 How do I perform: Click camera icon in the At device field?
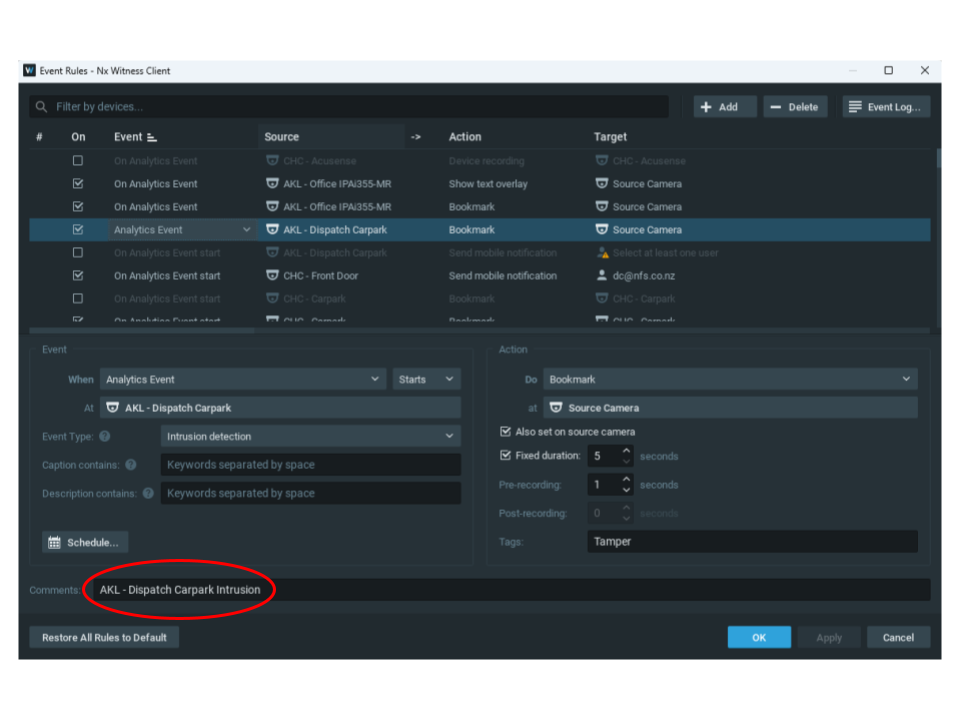tap(113, 408)
